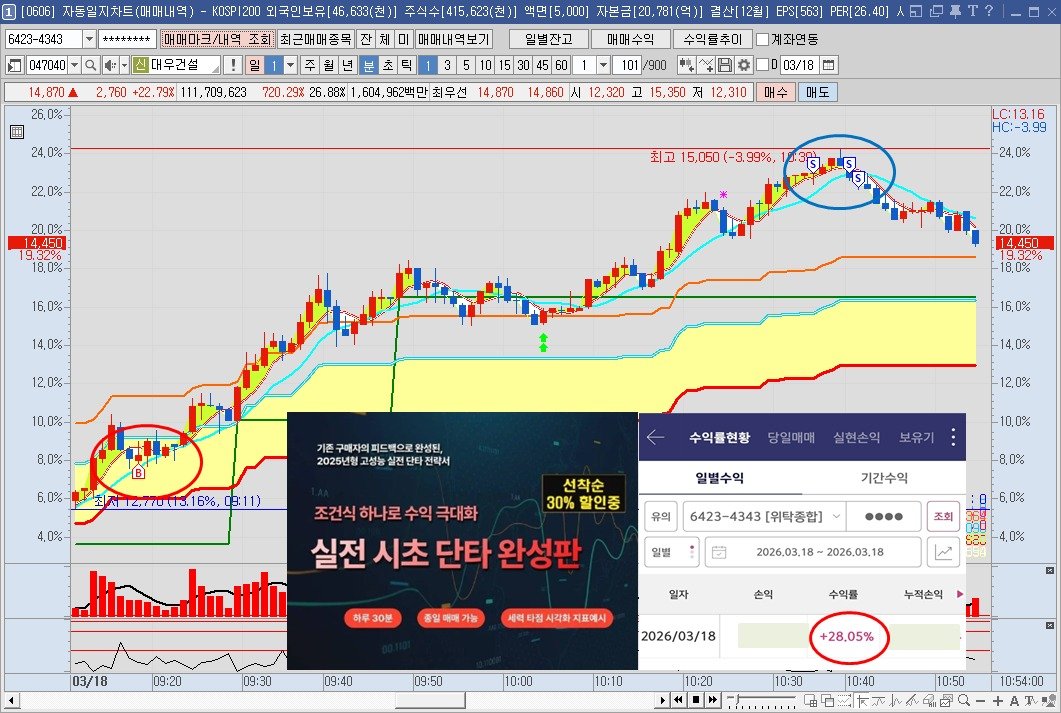Open the date picker calendar icon
The width and height of the screenshot is (1061, 713).
click(x=828, y=65)
